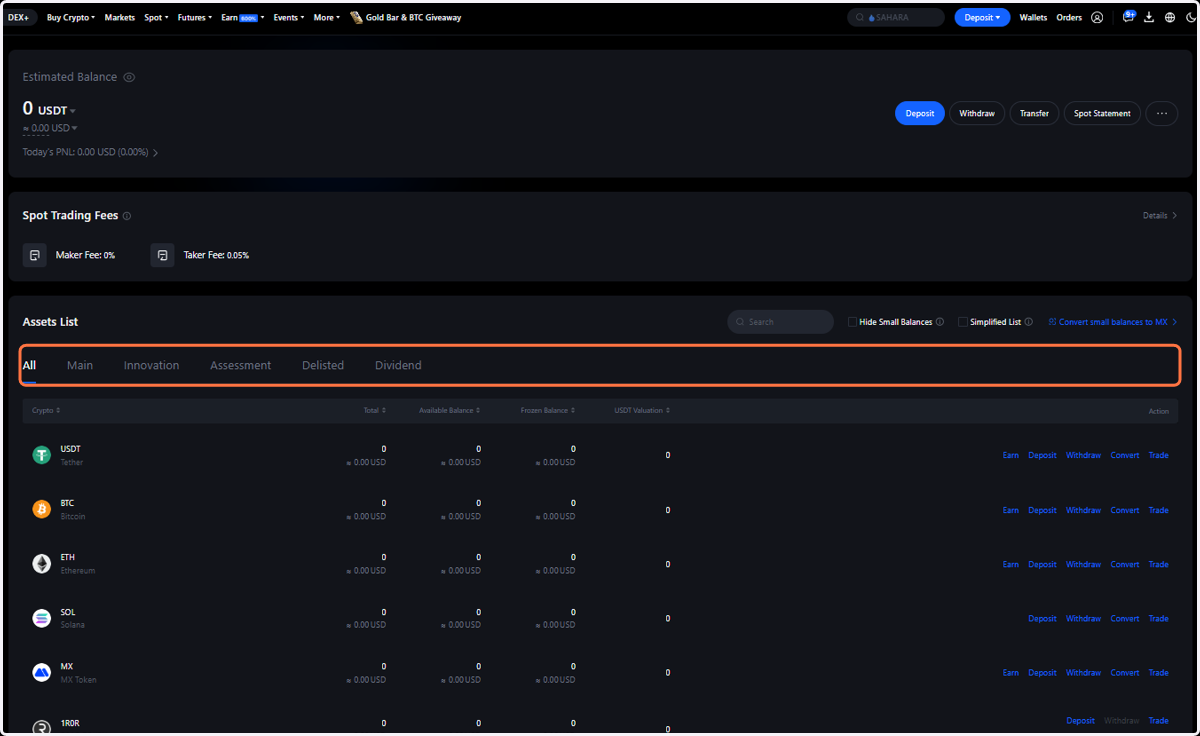Click the blue Deposit button in balance panel
The image size is (1200, 736).
point(920,113)
